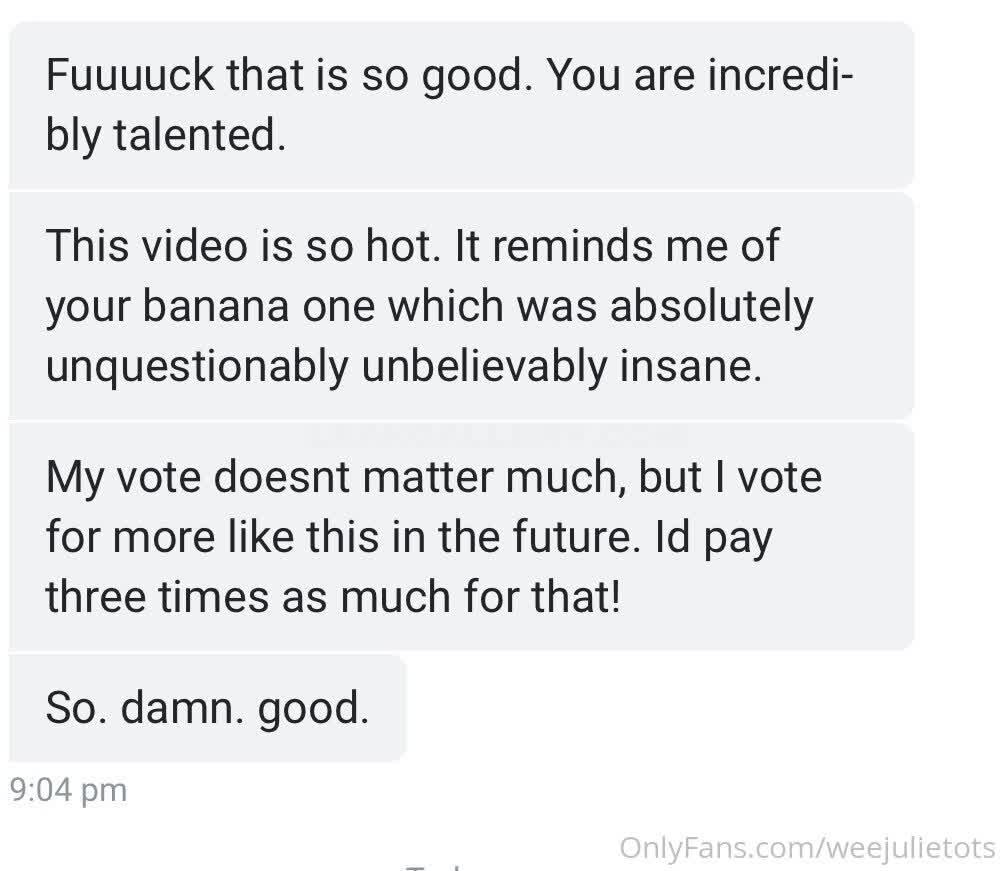1001x871 pixels.
Task: Click "three times" in the third message
Action: tap(159, 597)
